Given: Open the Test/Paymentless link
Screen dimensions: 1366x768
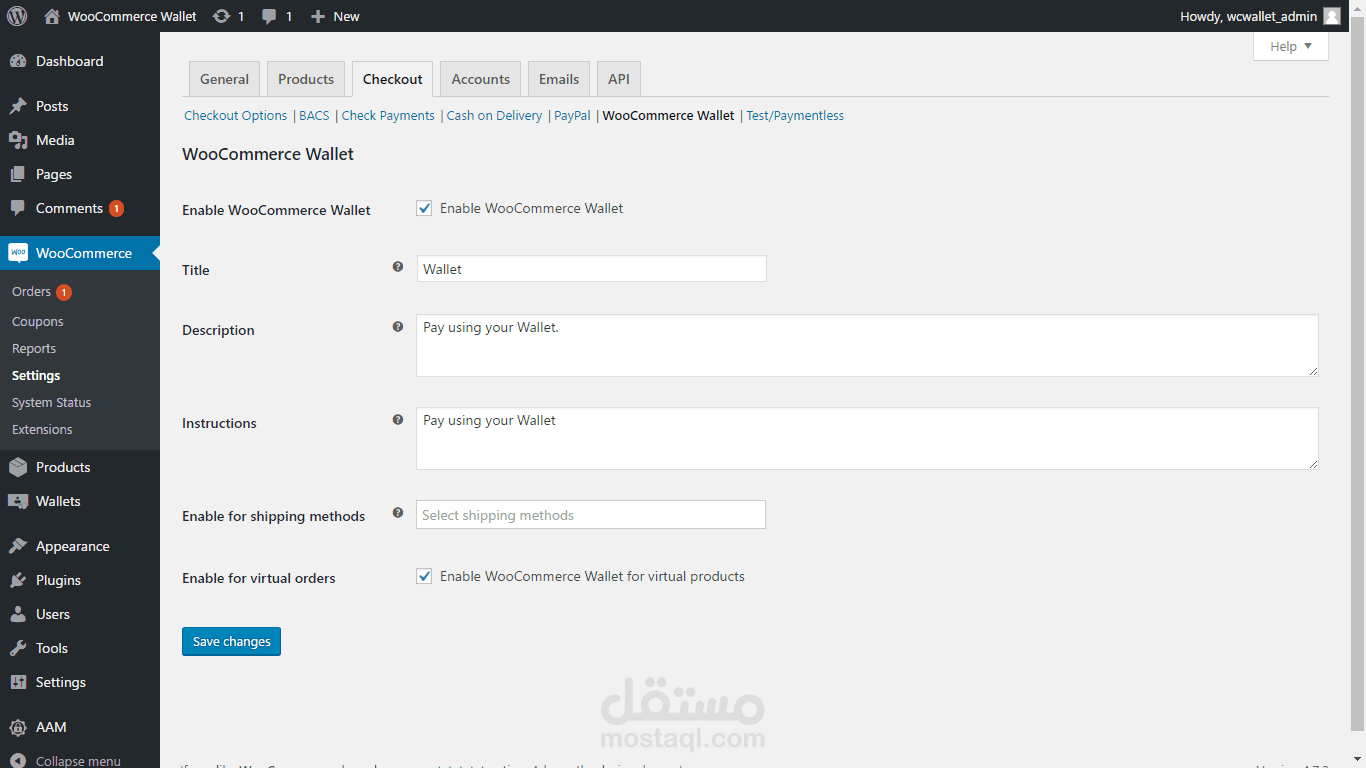Looking at the screenshot, I should pyautogui.click(x=795, y=116).
